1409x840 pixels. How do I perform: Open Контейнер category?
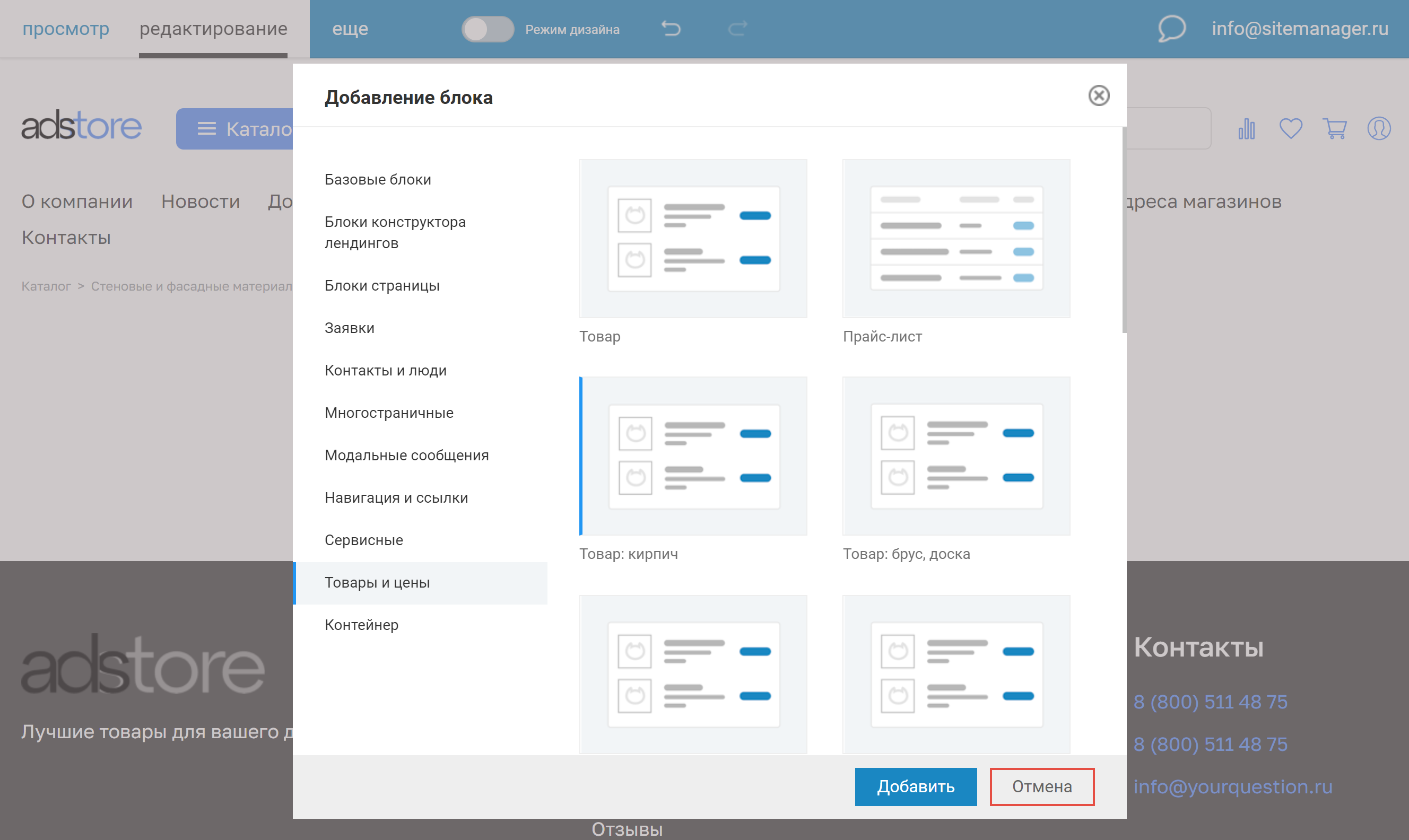pyautogui.click(x=361, y=625)
